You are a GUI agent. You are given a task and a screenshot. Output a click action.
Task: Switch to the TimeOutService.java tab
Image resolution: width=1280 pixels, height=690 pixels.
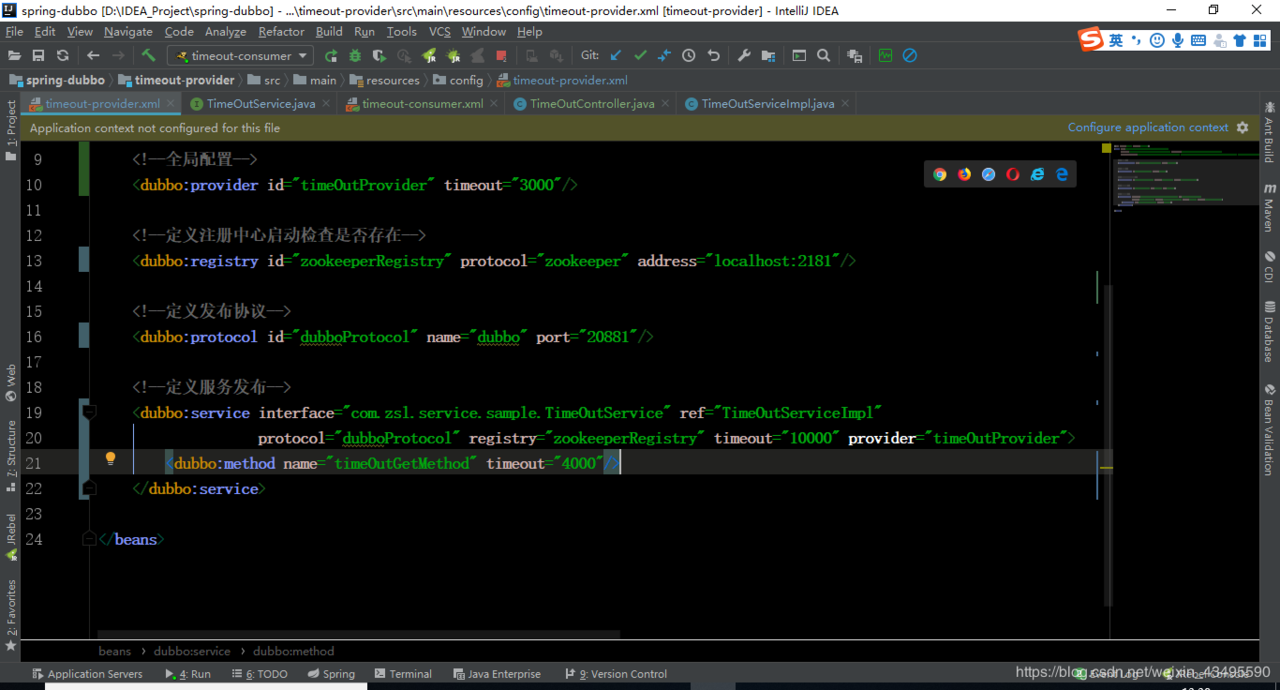260,104
